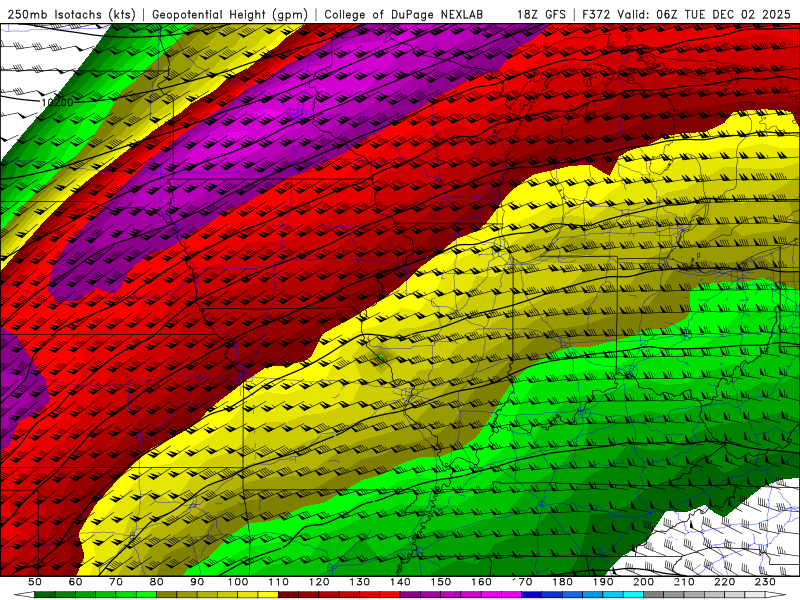Click the dark blue swatch beginning the blue range

532,595
